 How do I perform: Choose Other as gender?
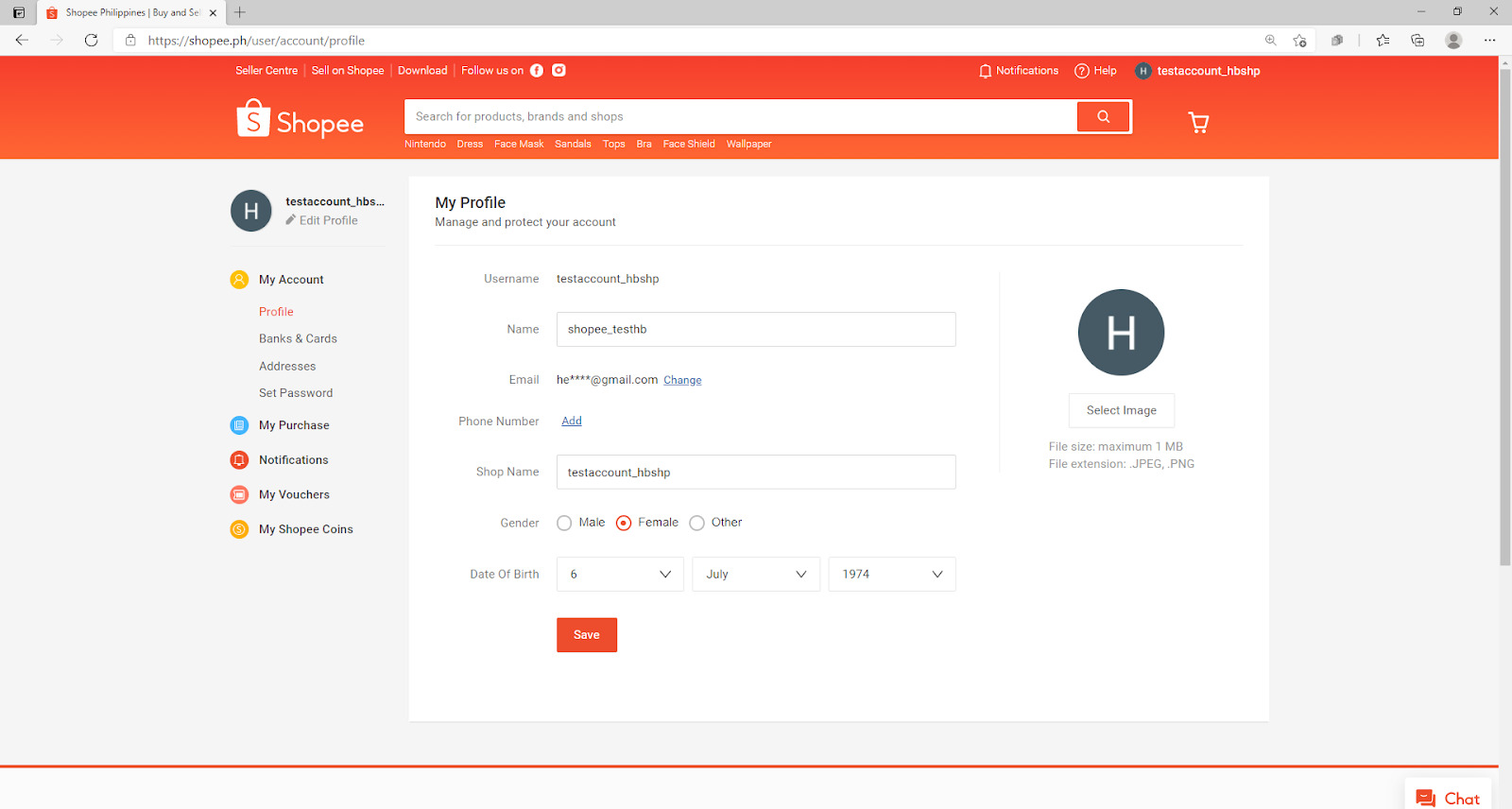point(697,523)
